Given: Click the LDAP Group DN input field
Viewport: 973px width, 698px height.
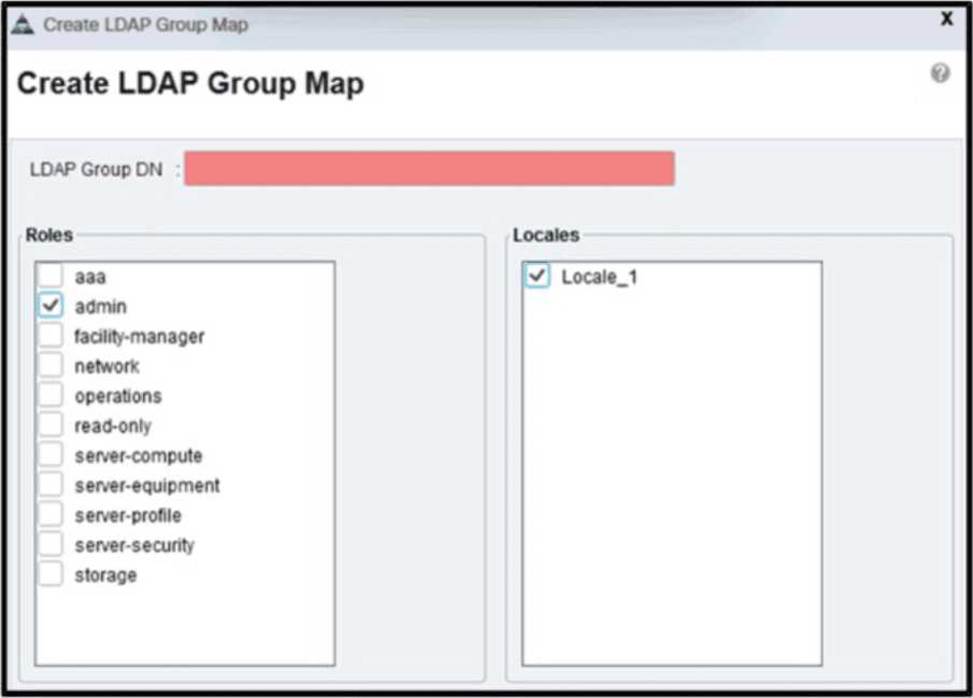Looking at the screenshot, I should click(429, 169).
